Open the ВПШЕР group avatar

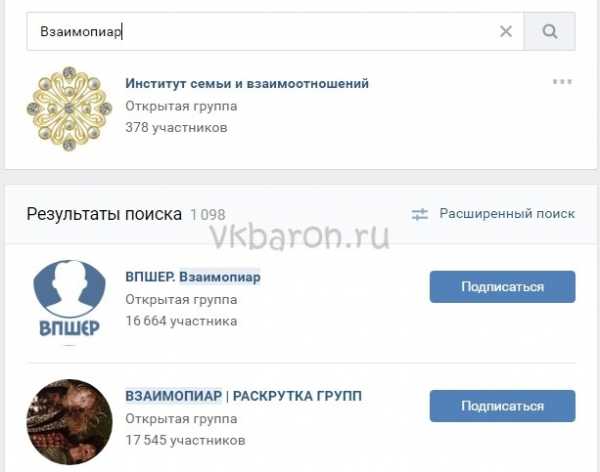point(69,301)
